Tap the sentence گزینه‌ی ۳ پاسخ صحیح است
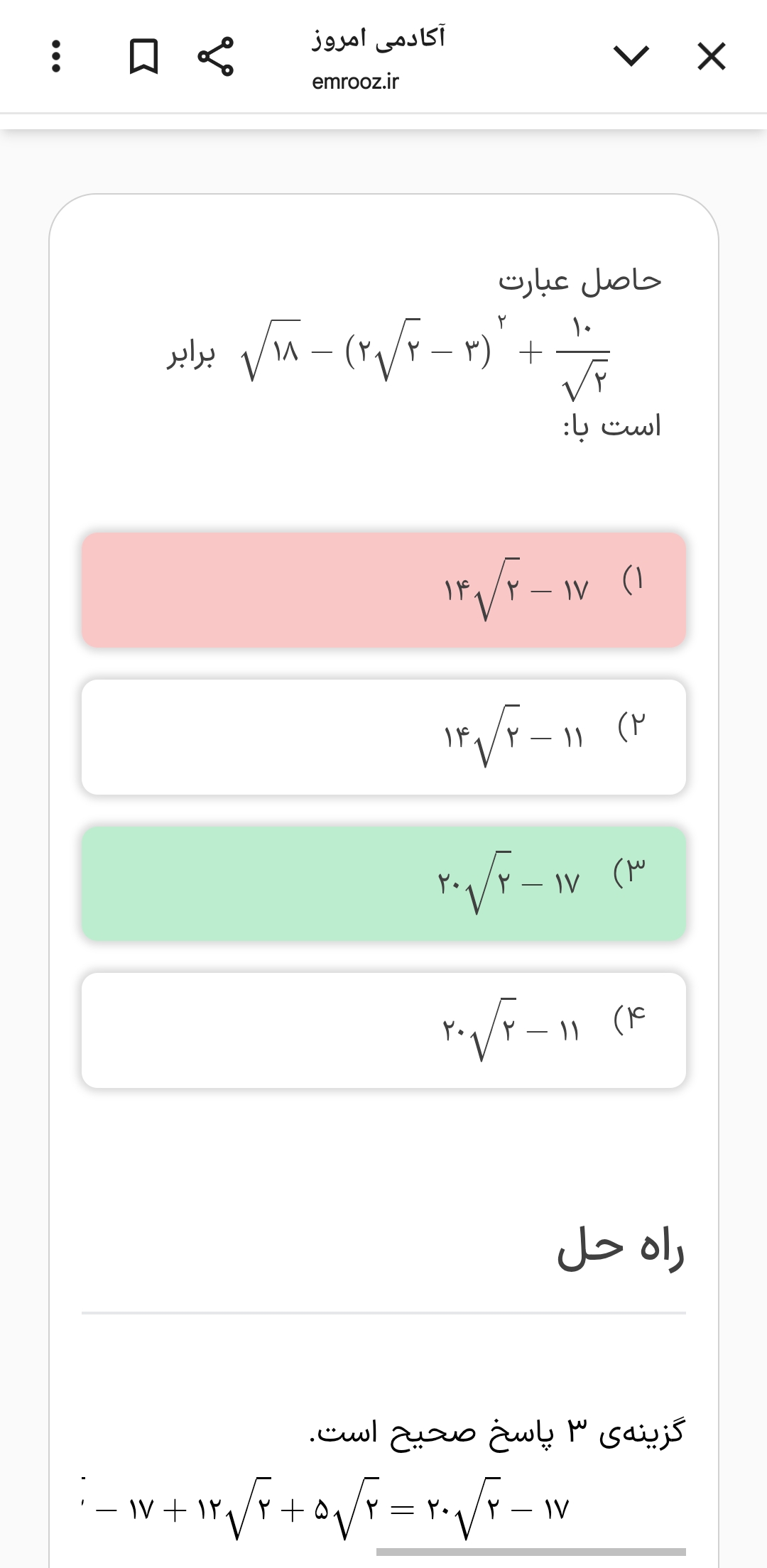The height and width of the screenshot is (1568, 767). coord(497,1432)
